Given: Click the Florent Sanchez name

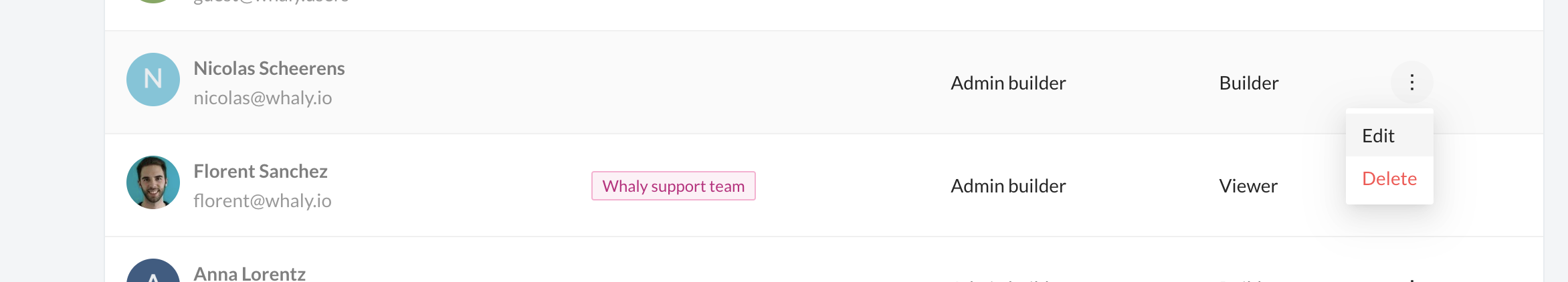Looking at the screenshot, I should (260, 171).
